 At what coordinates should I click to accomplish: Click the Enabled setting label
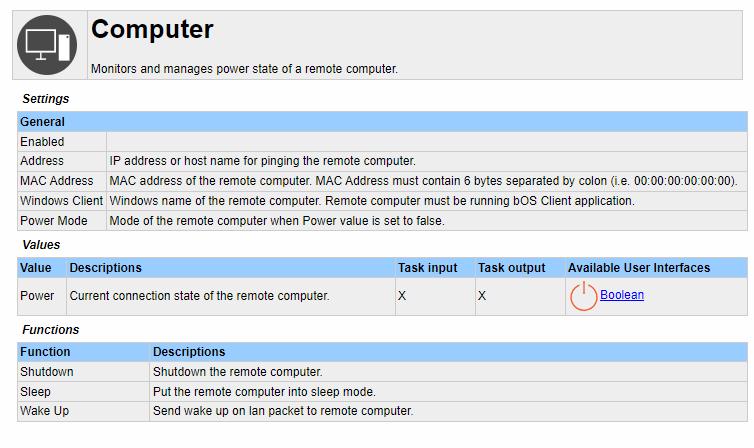pyautogui.click(x=42, y=142)
